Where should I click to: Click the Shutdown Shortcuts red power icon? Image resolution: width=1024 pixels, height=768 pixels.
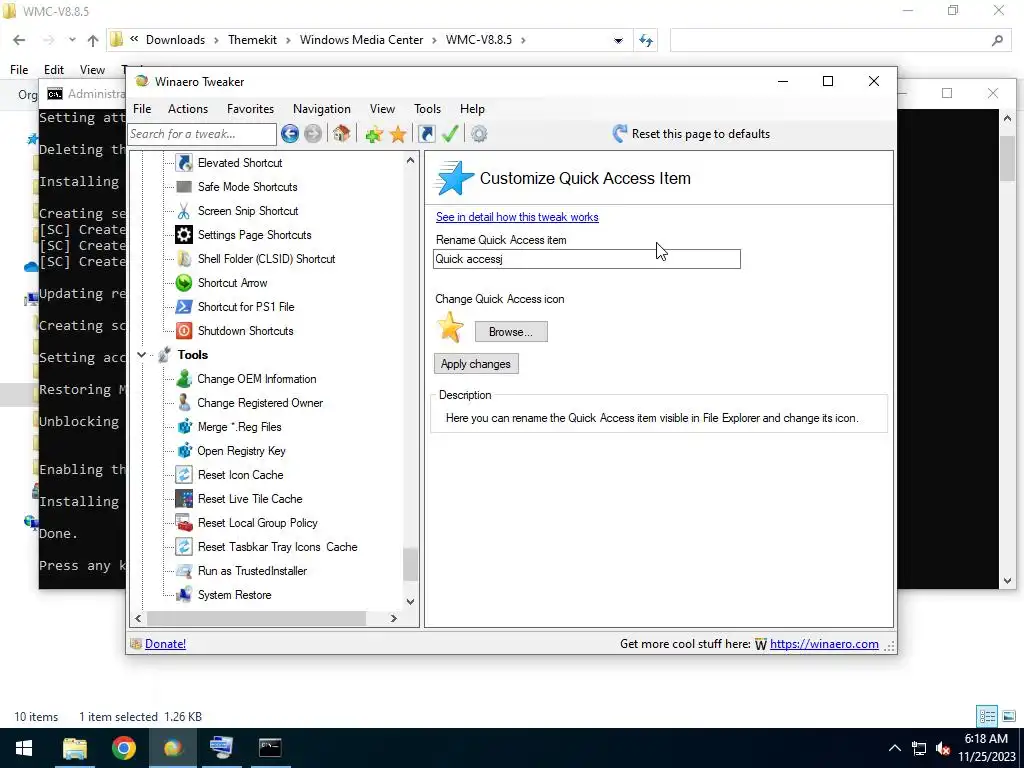point(184,331)
